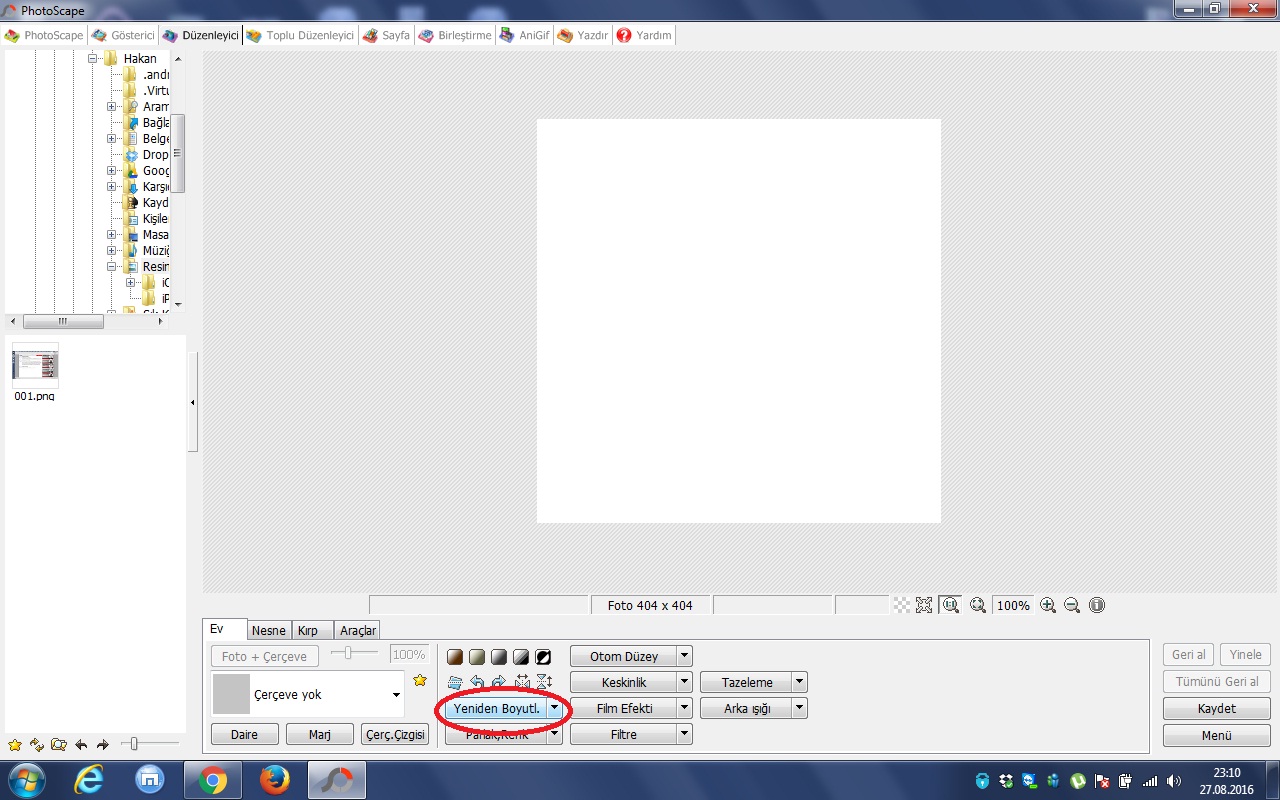Open the Tazeleme dropdown arrow

(800, 683)
